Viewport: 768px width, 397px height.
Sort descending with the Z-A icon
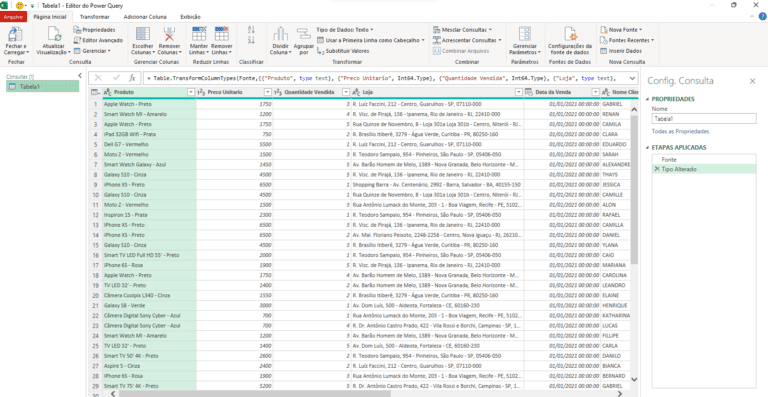click(251, 40)
